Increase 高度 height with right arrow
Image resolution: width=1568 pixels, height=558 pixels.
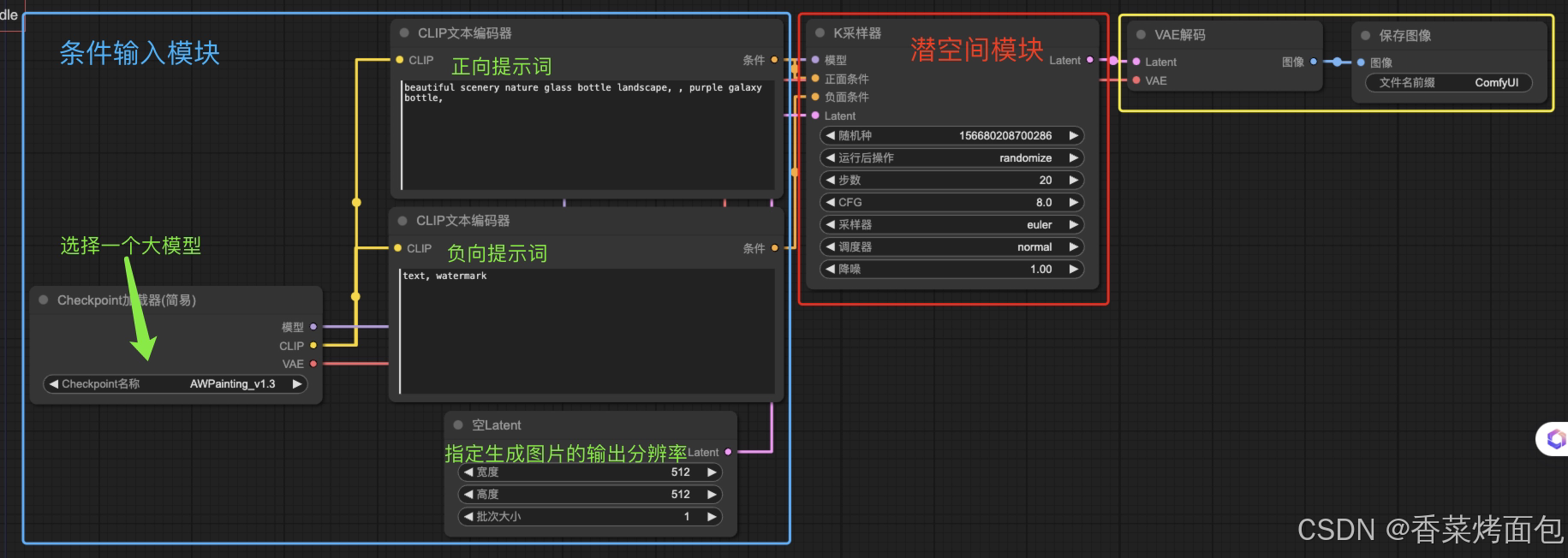click(x=712, y=494)
